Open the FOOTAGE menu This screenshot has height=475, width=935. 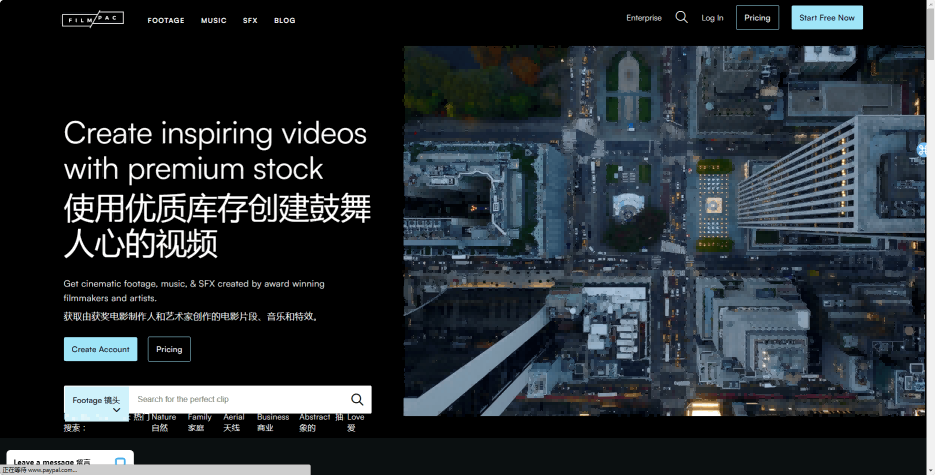166,20
